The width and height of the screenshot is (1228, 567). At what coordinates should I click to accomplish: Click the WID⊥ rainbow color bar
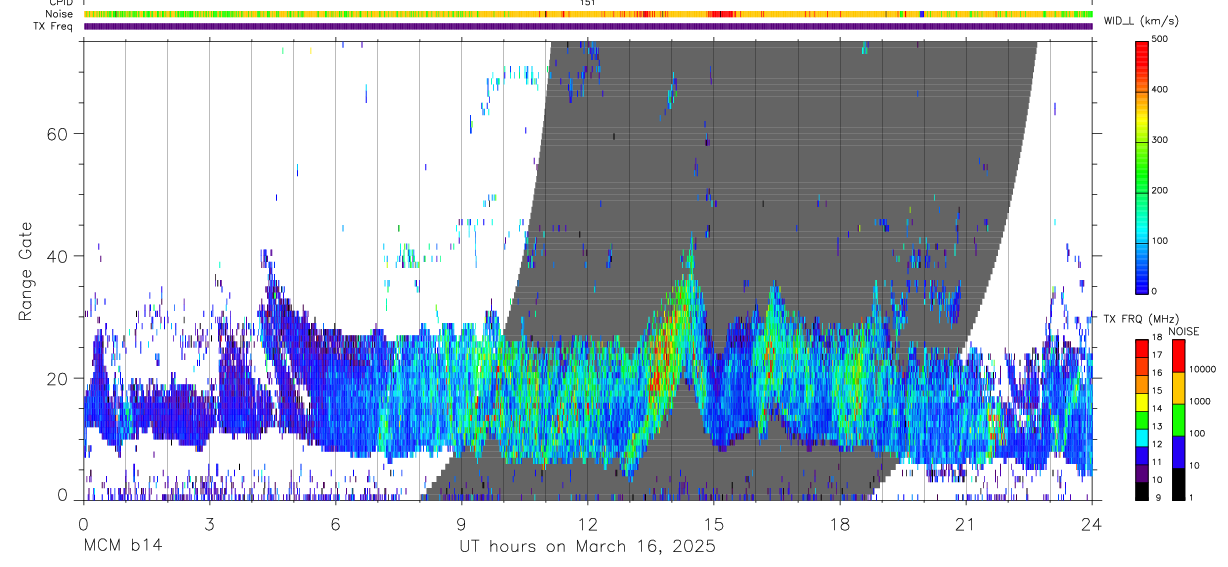pyautogui.click(x=1143, y=166)
